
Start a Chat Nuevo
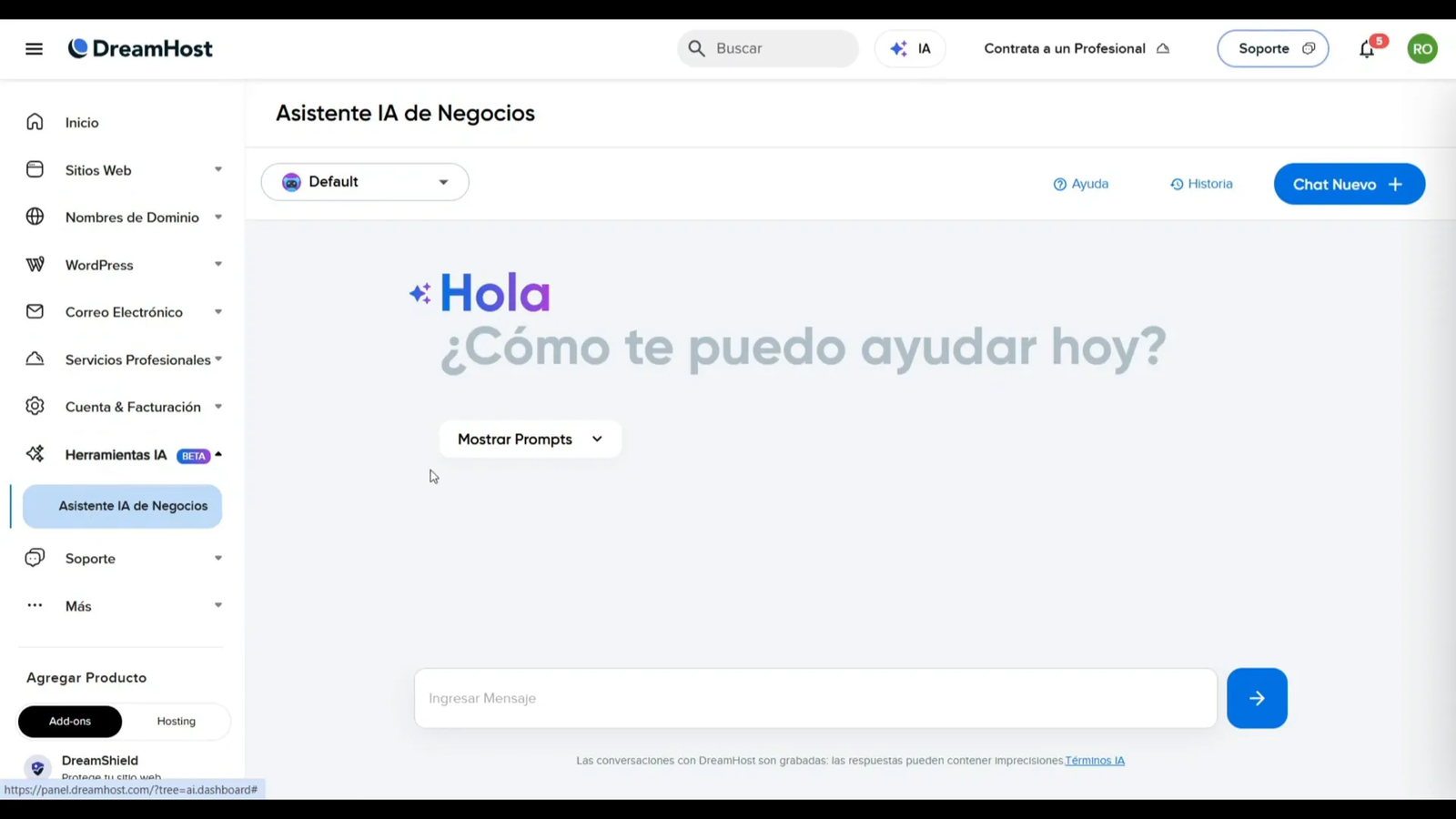point(1349,184)
